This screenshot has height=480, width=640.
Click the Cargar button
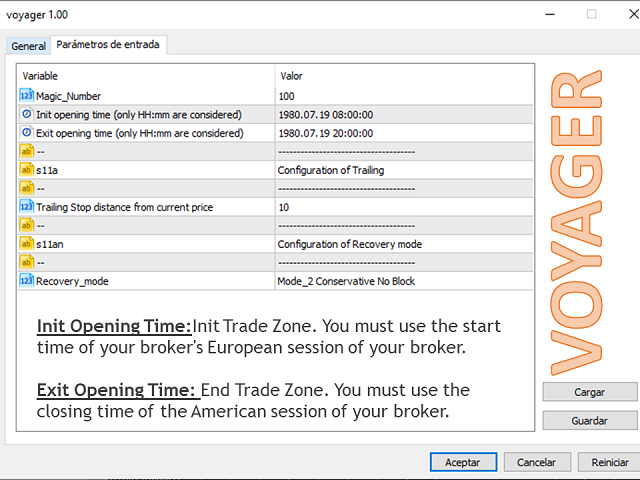tap(589, 392)
